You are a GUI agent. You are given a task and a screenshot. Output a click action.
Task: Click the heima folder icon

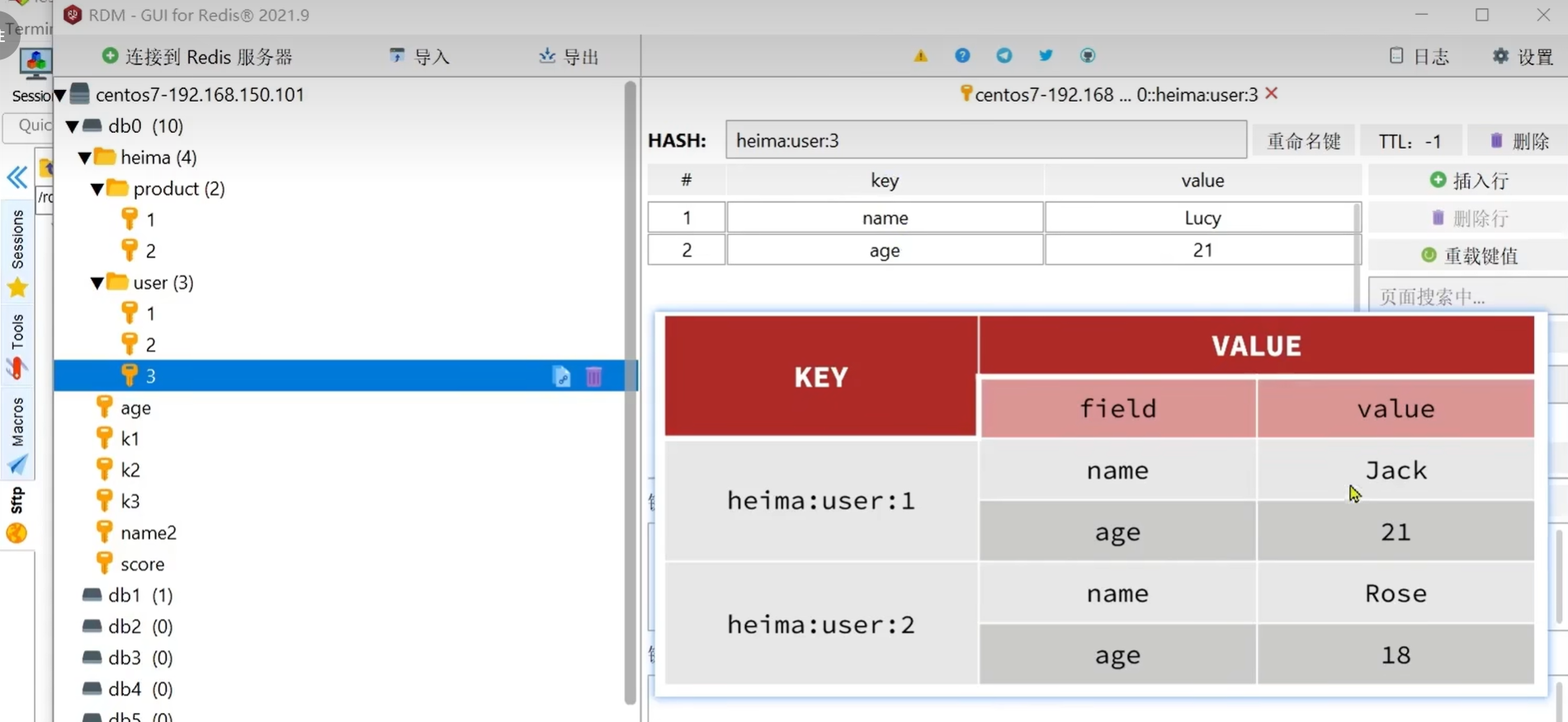pos(105,156)
